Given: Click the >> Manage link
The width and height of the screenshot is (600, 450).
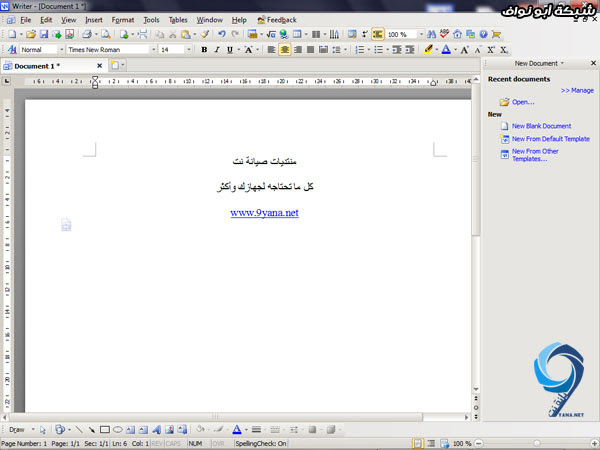Looking at the screenshot, I should [x=577, y=90].
